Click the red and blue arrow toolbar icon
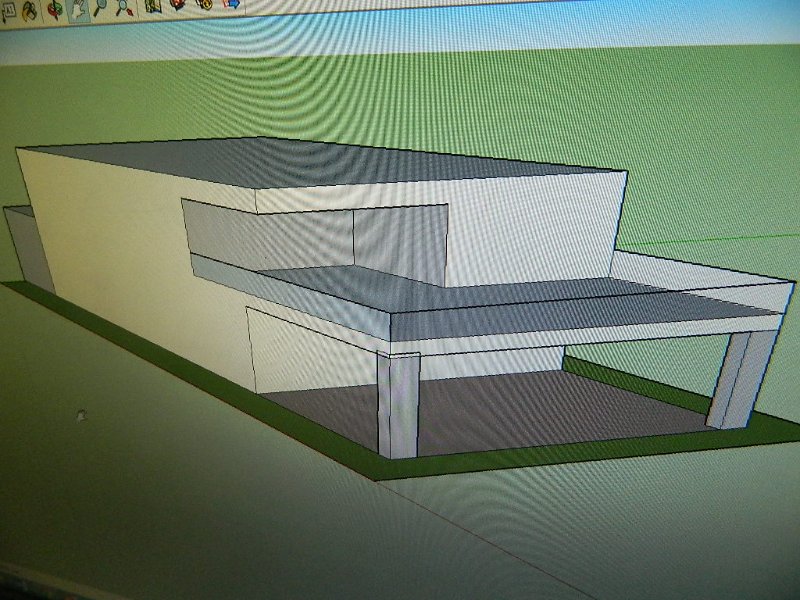The width and height of the screenshot is (800, 600). click(x=230, y=4)
